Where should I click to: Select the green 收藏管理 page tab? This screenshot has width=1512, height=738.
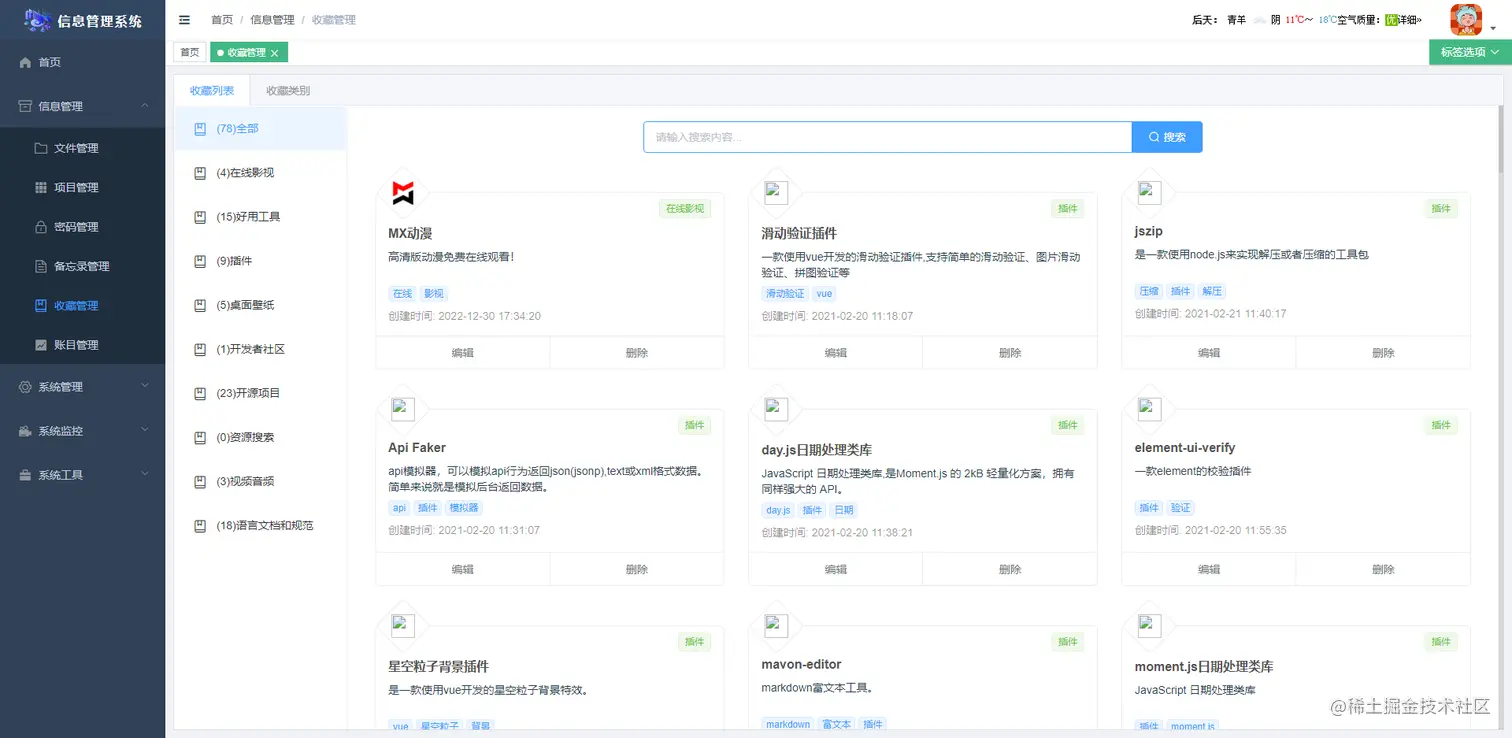(249, 52)
